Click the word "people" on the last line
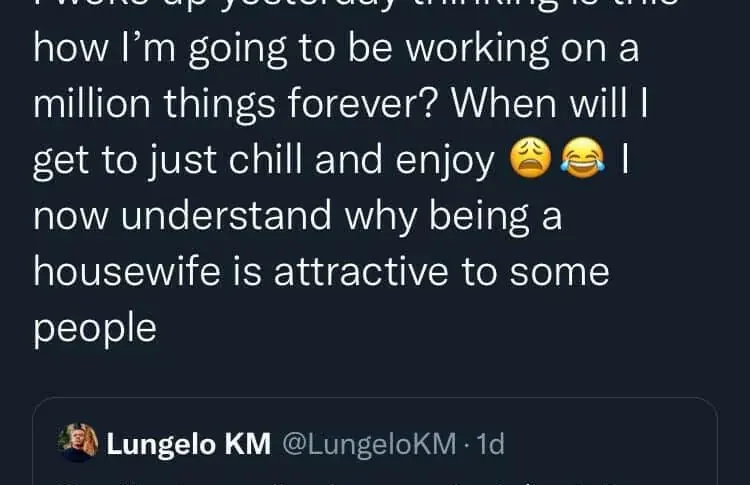The width and height of the screenshot is (750, 485). [x=95, y=328]
